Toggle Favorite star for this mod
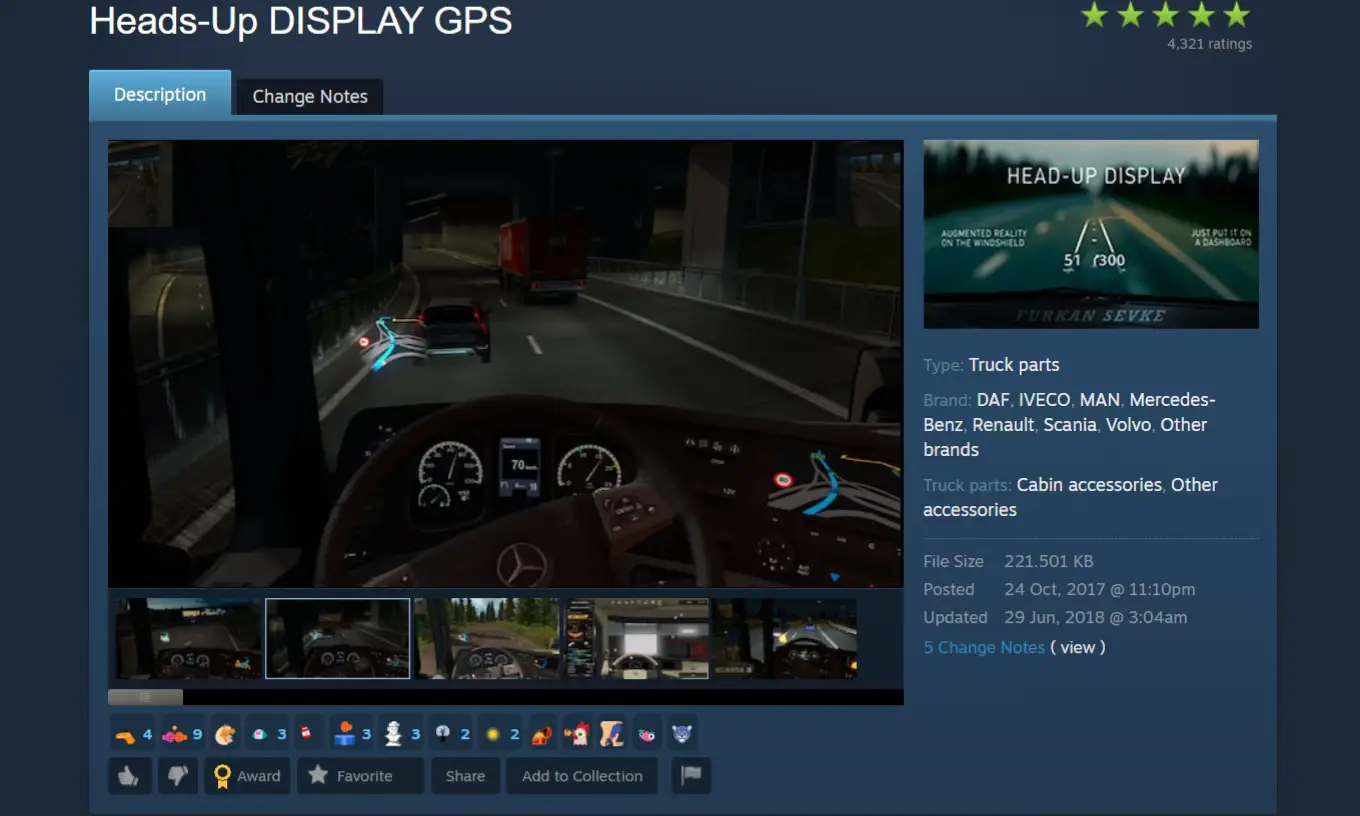Viewport: 1360px width, 816px height. coord(350,776)
